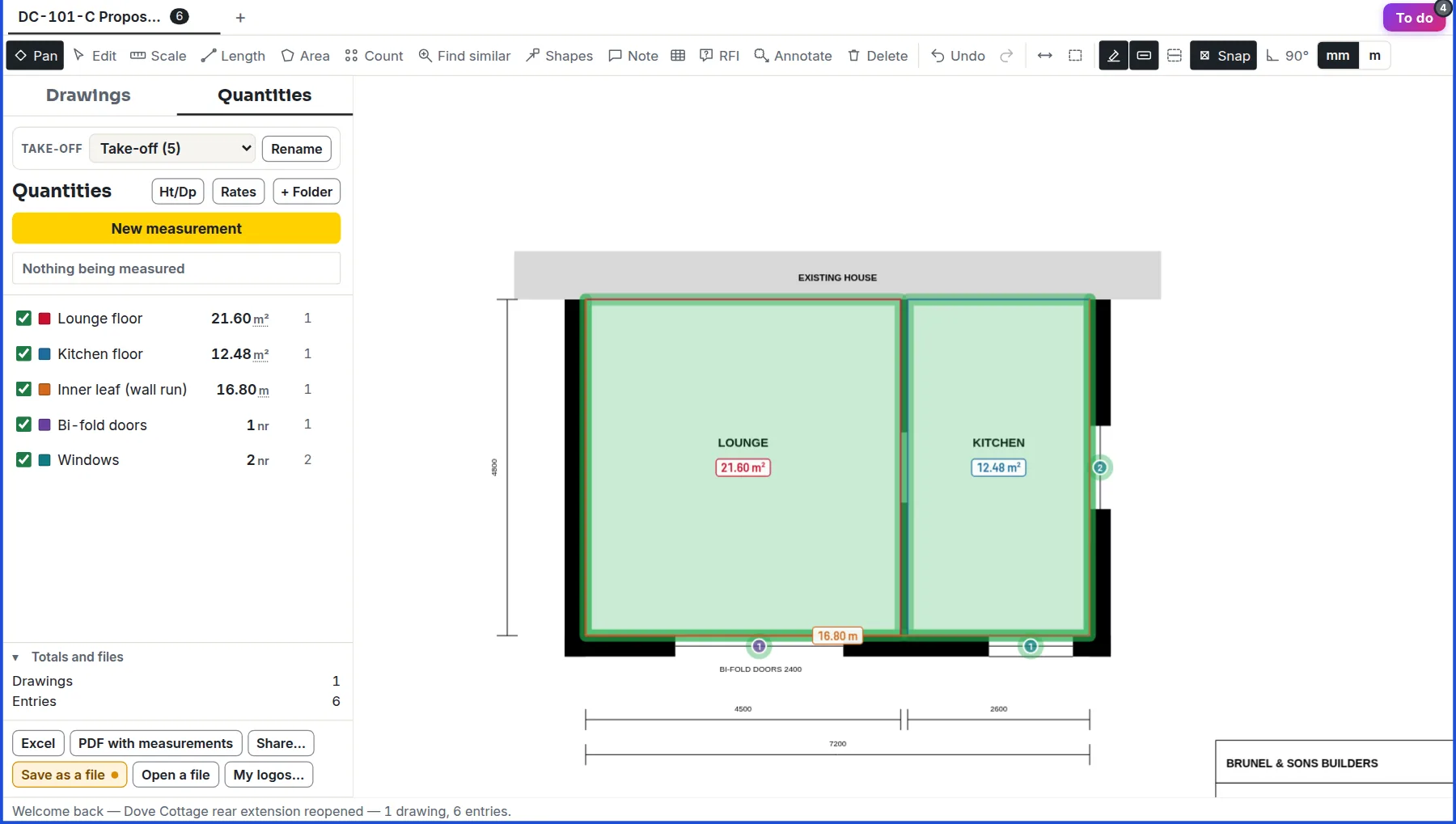Select the Edit pointer tool
The width and height of the screenshot is (1456, 824).
[95, 56]
